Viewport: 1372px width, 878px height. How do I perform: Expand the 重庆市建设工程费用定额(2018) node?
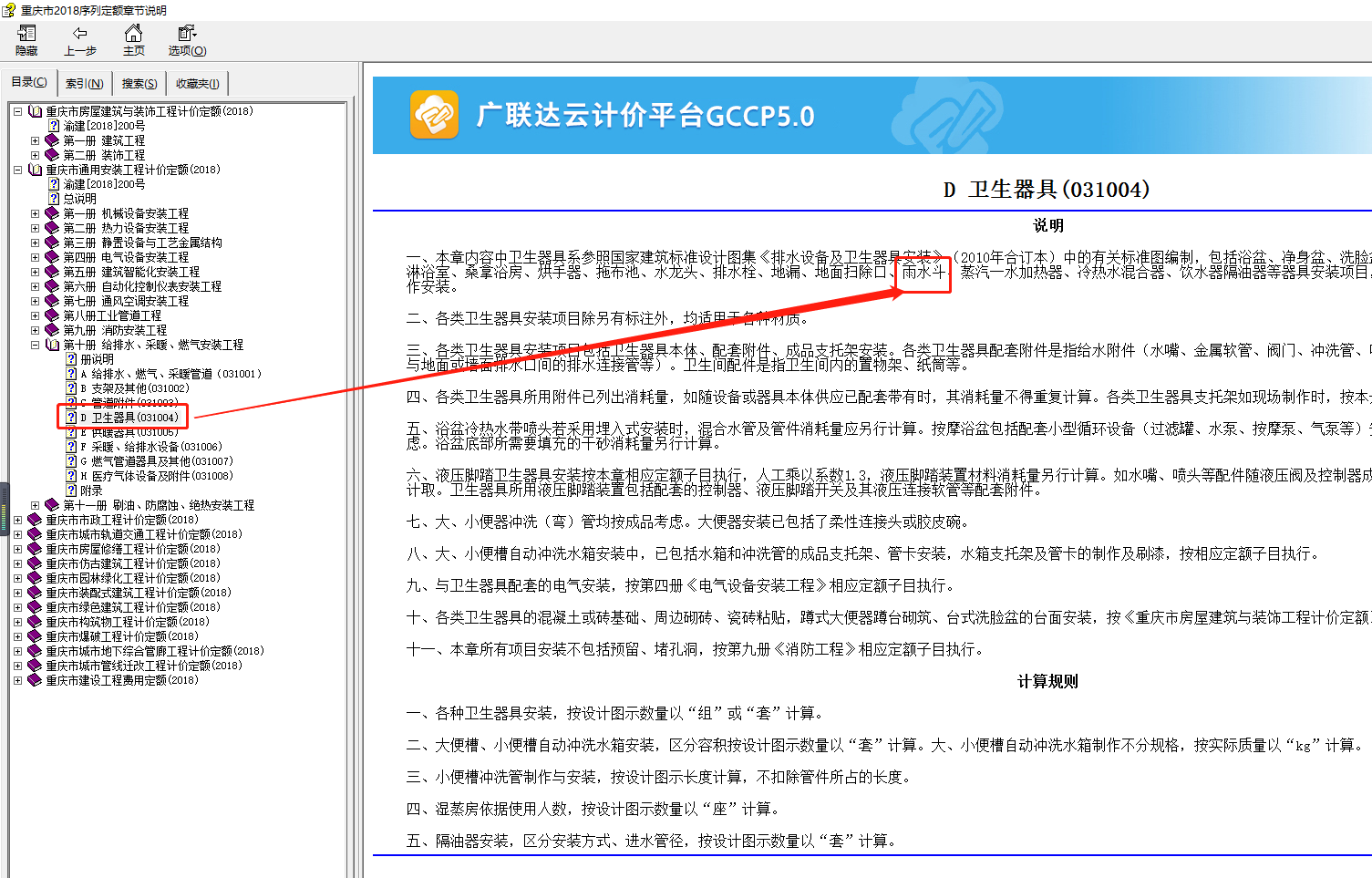[17, 680]
